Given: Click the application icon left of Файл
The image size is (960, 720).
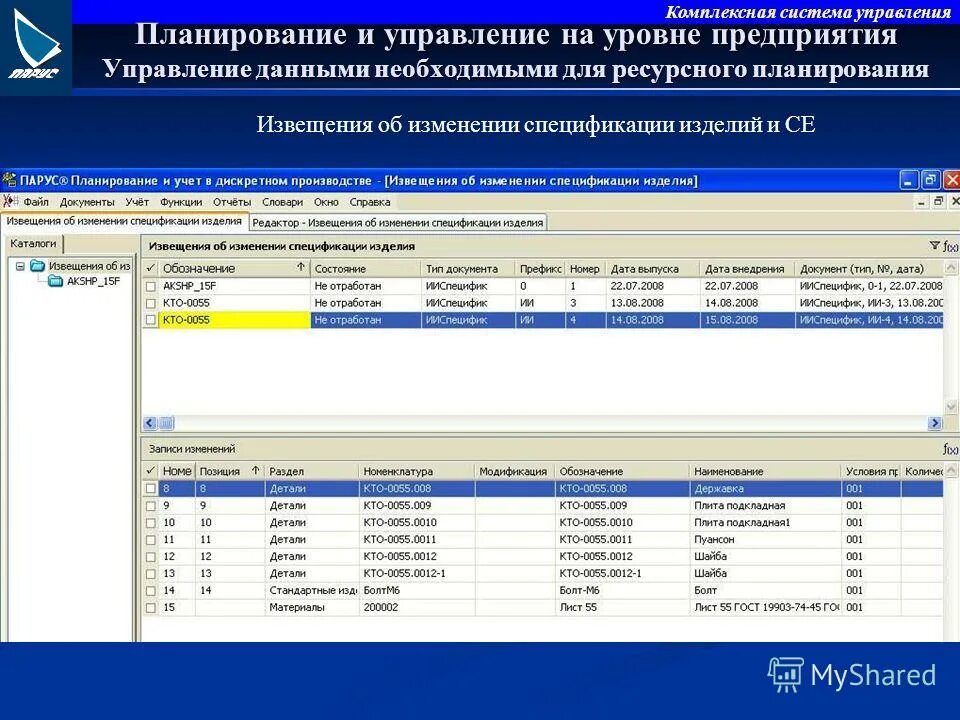Looking at the screenshot, I should click(x=10, y=201).
